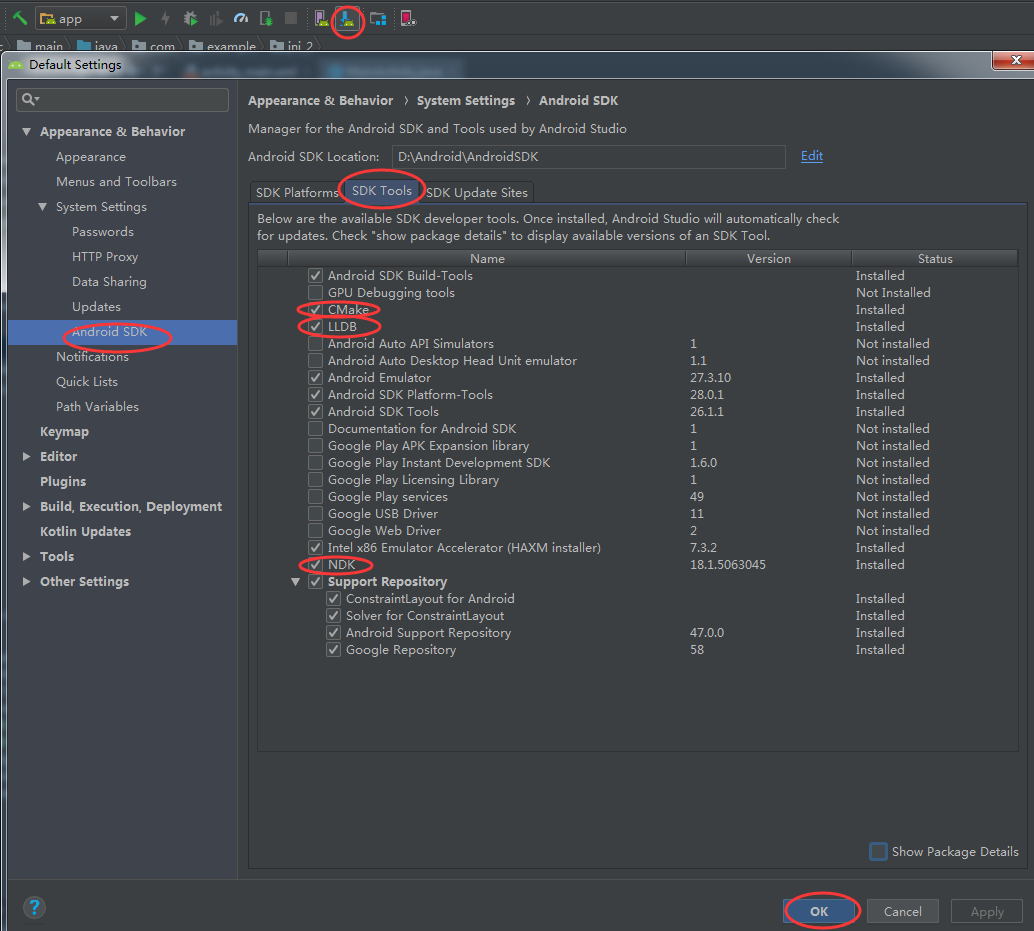
Task: Click the Debug app bug icon
Action: click(191, 18)
